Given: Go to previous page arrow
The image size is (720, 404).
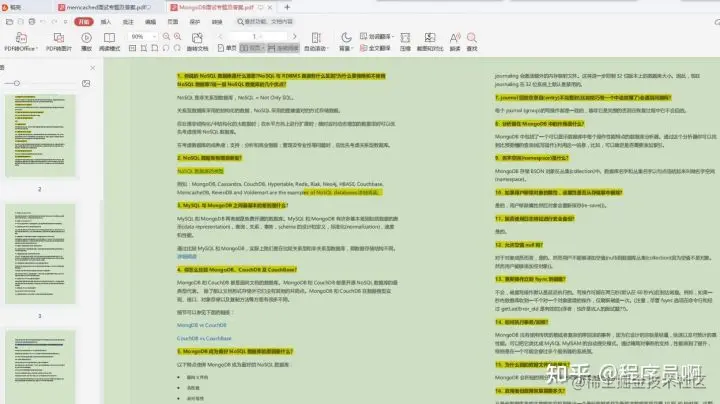Looking at the screenshot, I should (220, 36).
